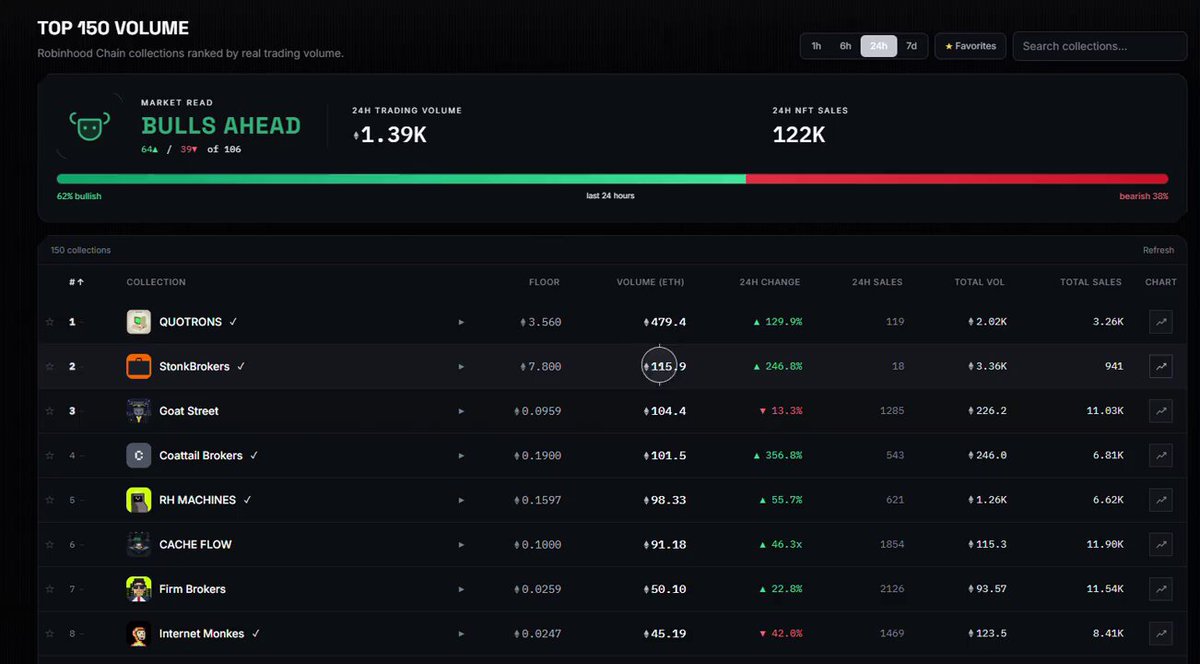The height and width of the screenshot is (664, 1200).
Task: Click the CACHE FLOW chart icon
Action: click(1161, 545)
